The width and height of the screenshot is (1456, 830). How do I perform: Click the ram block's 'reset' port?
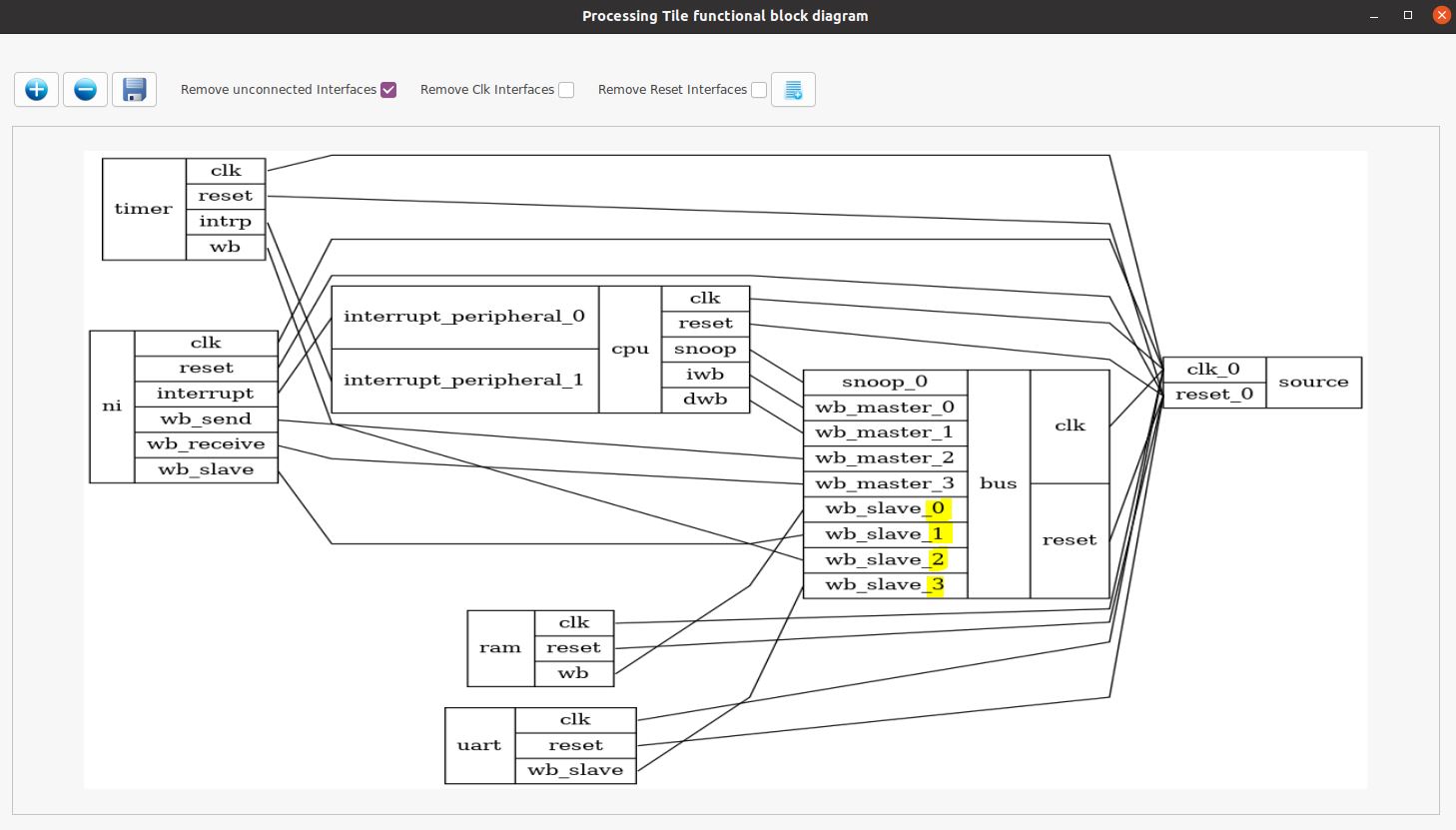[x=573, y=648]
